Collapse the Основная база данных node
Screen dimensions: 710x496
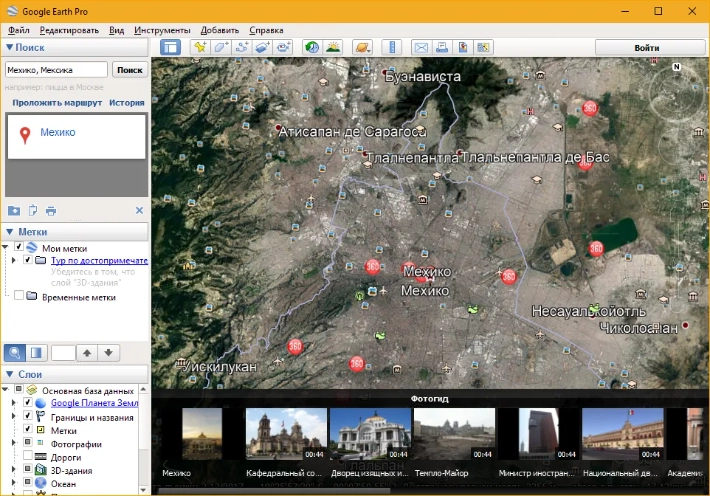point(5,390)
